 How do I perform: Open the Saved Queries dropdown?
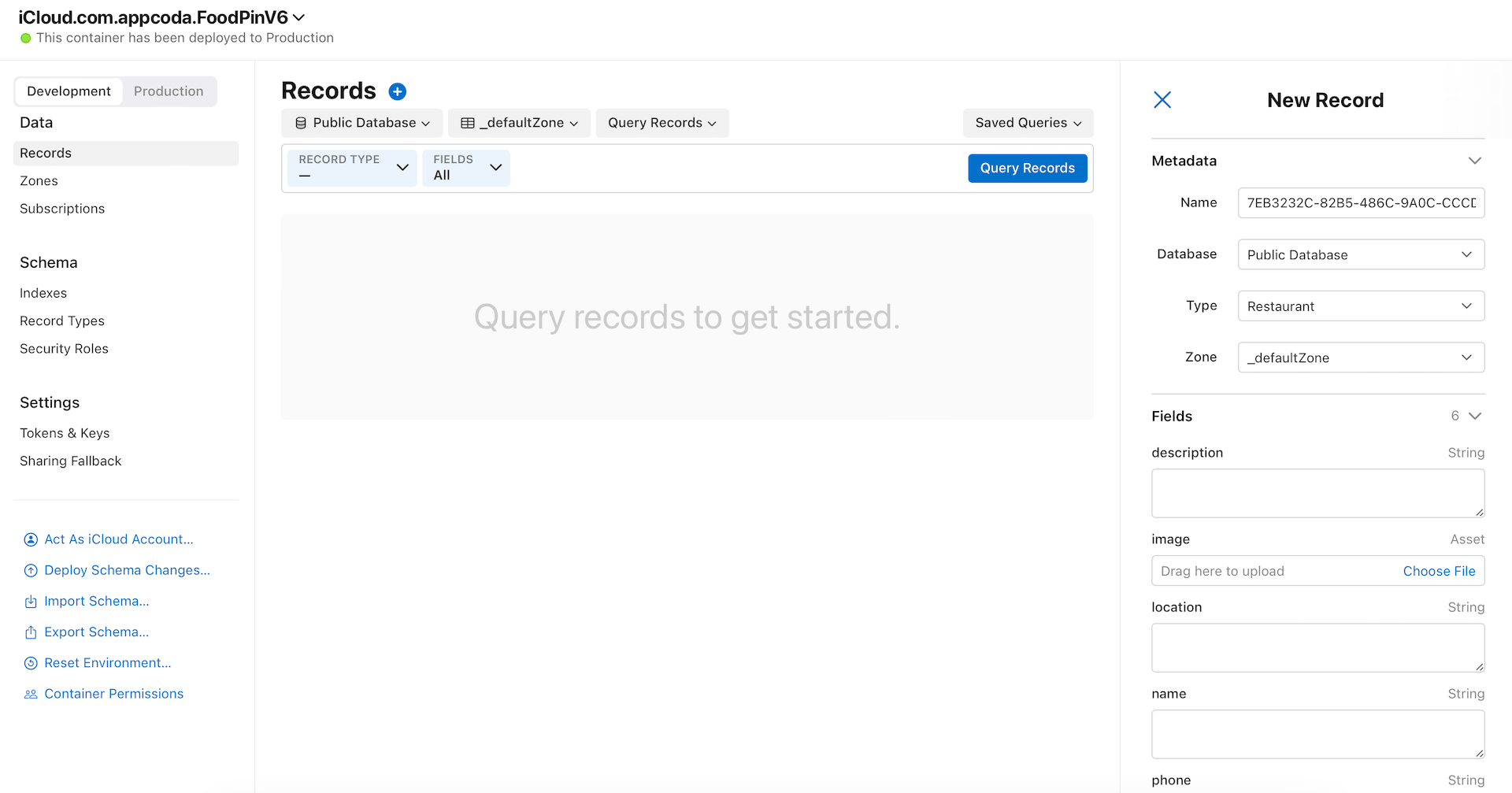click(1027, 123)
